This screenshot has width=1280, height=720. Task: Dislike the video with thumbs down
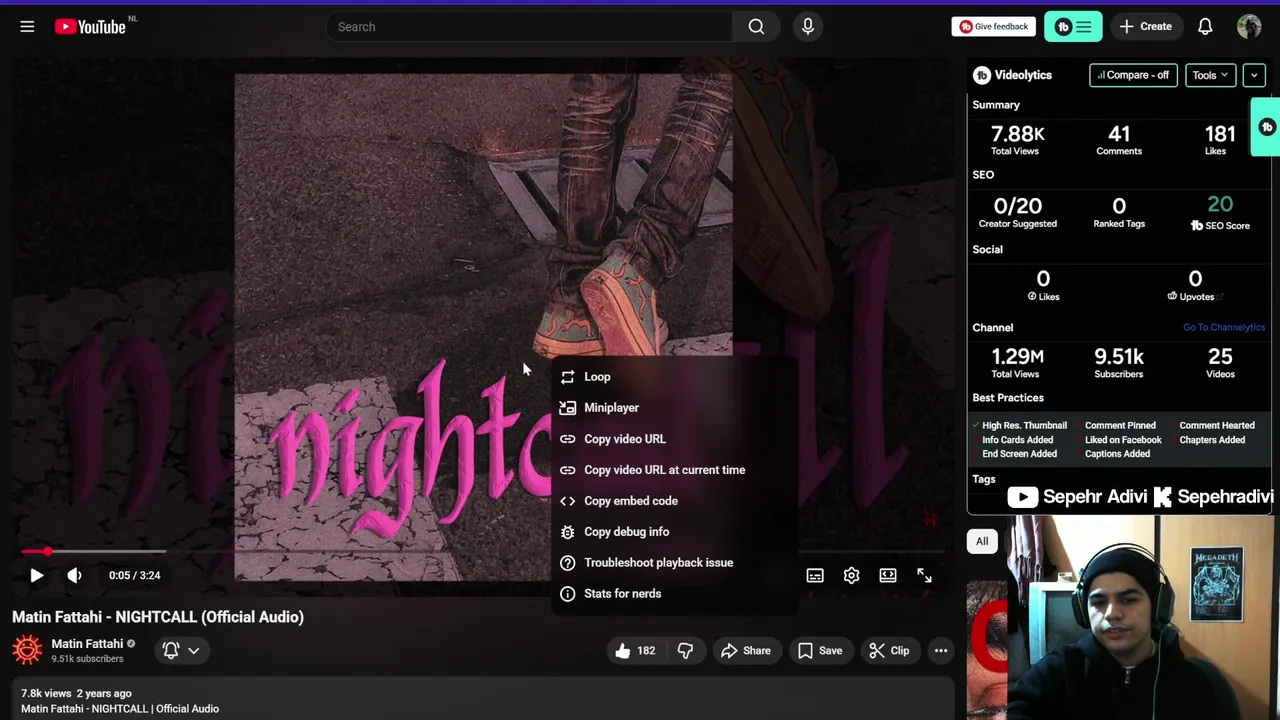click(686, 651)
